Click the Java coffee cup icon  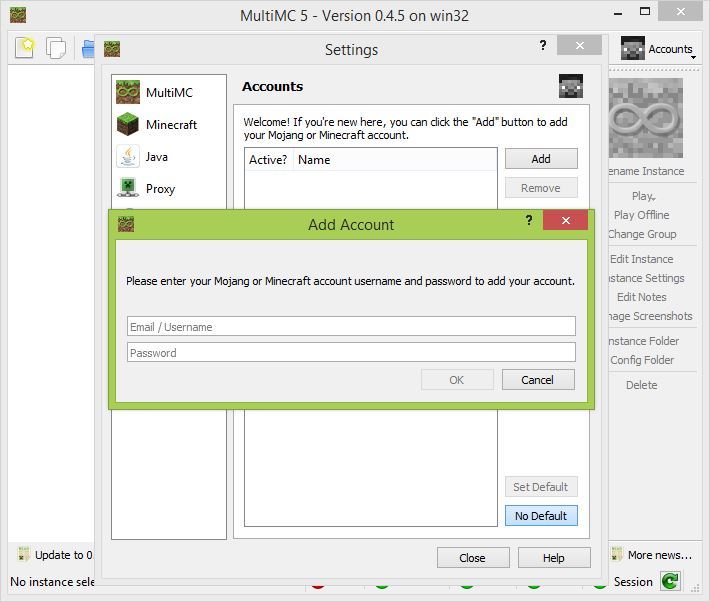pos(128,156)
